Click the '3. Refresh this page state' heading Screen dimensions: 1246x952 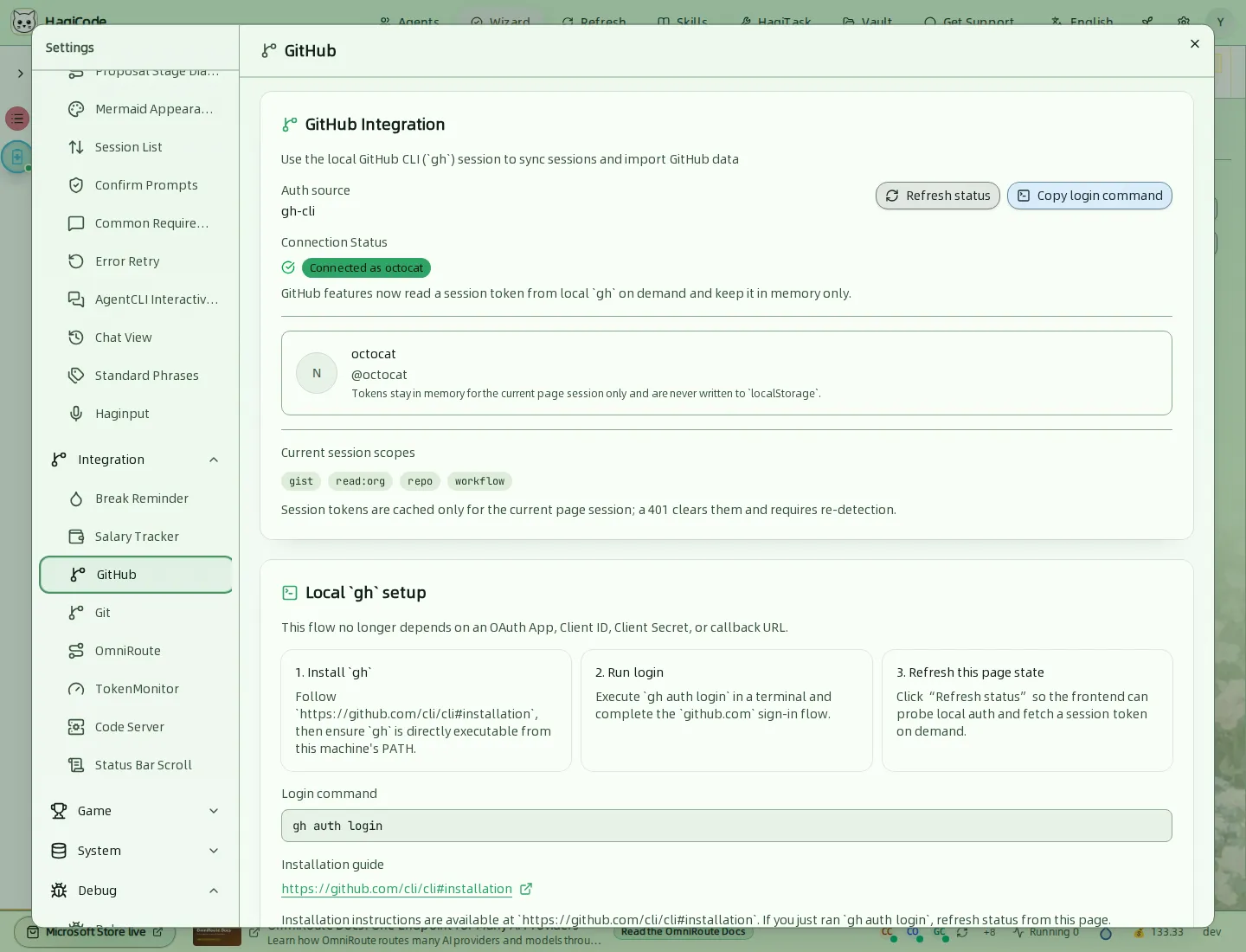point(970,672)
